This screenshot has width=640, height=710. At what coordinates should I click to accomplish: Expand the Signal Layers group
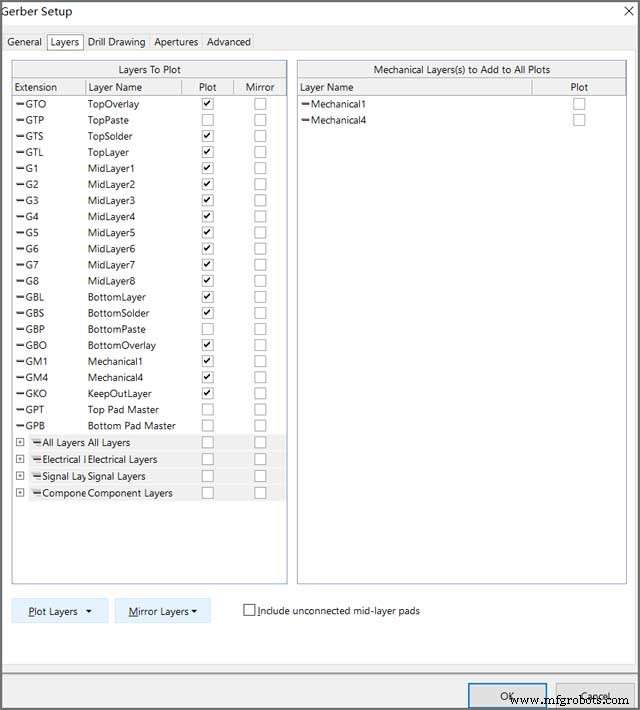coord(20,475)
